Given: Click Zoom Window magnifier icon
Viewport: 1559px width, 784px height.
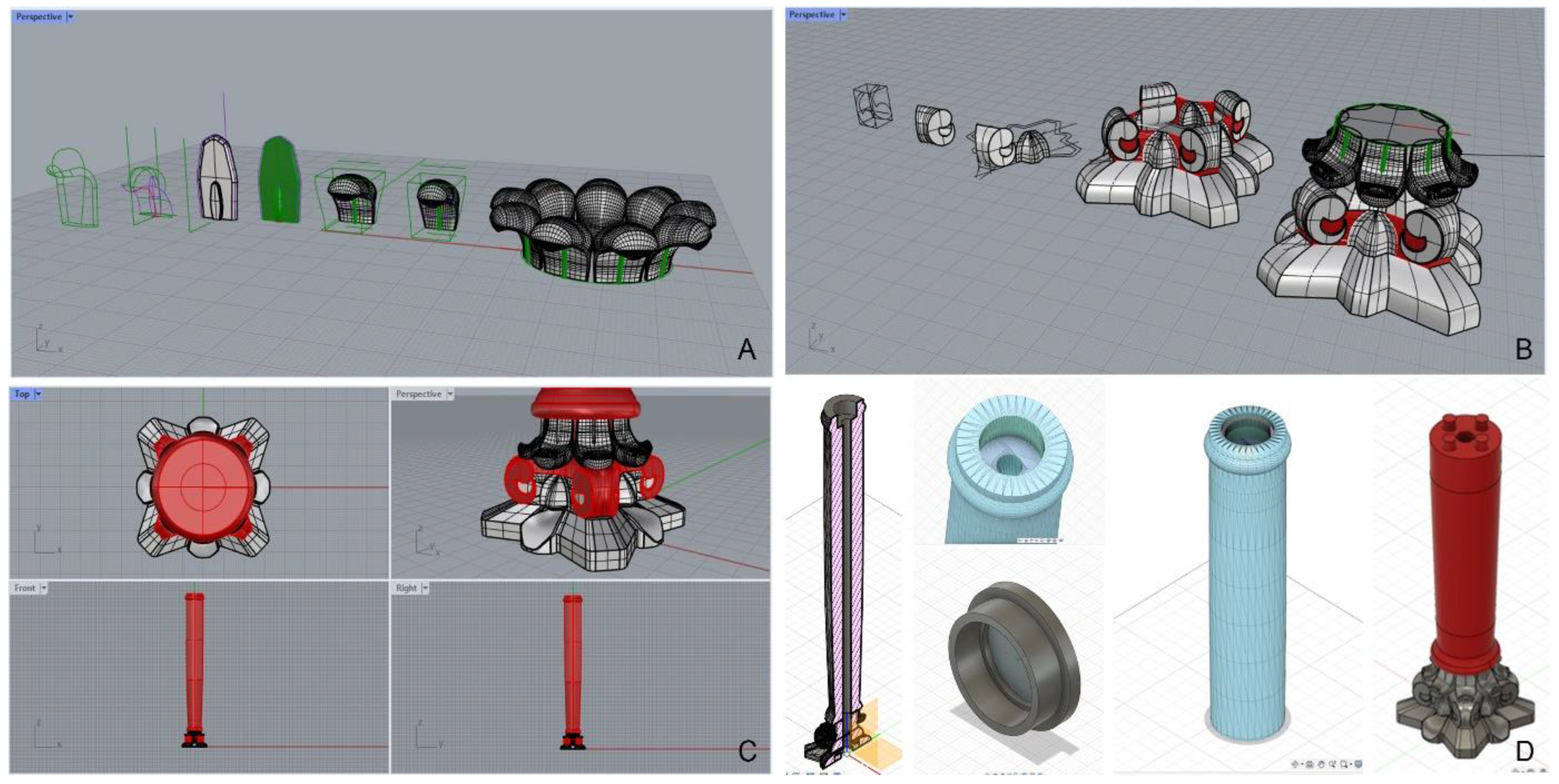Looking at the screenshot, I should 1344,765.
